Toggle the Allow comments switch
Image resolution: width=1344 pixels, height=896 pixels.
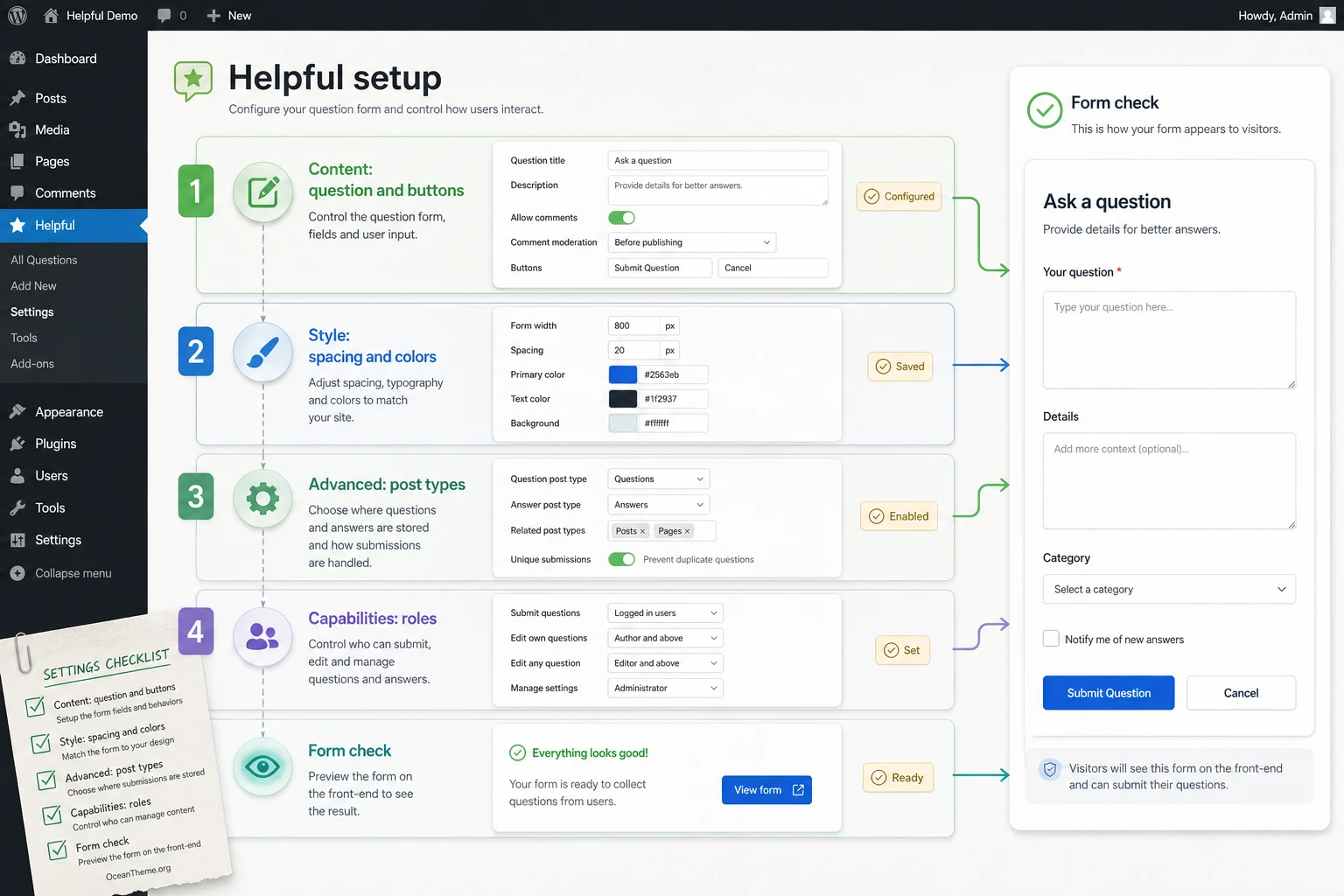coord(621,218)
